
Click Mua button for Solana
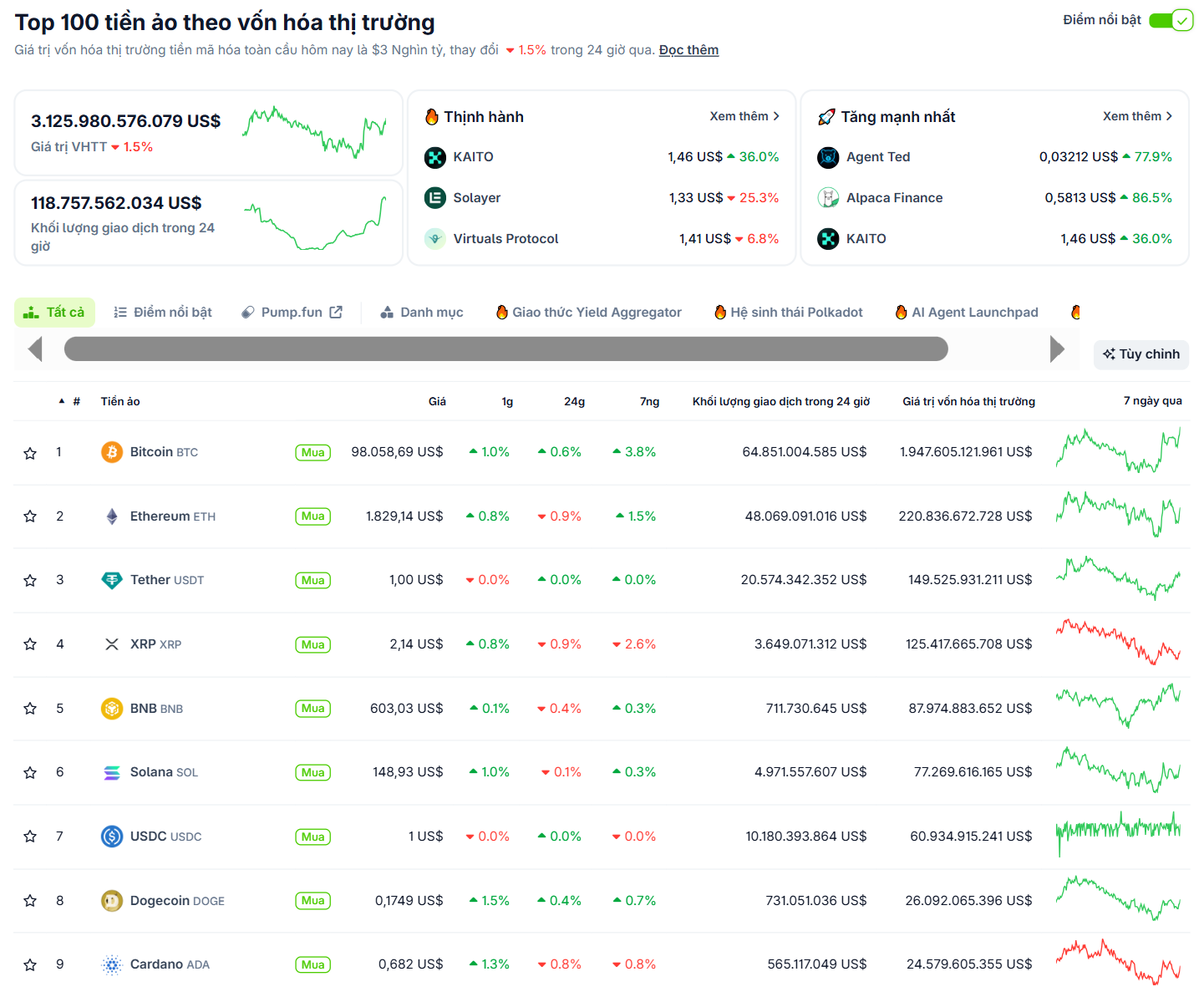click(x=313, y=773)
